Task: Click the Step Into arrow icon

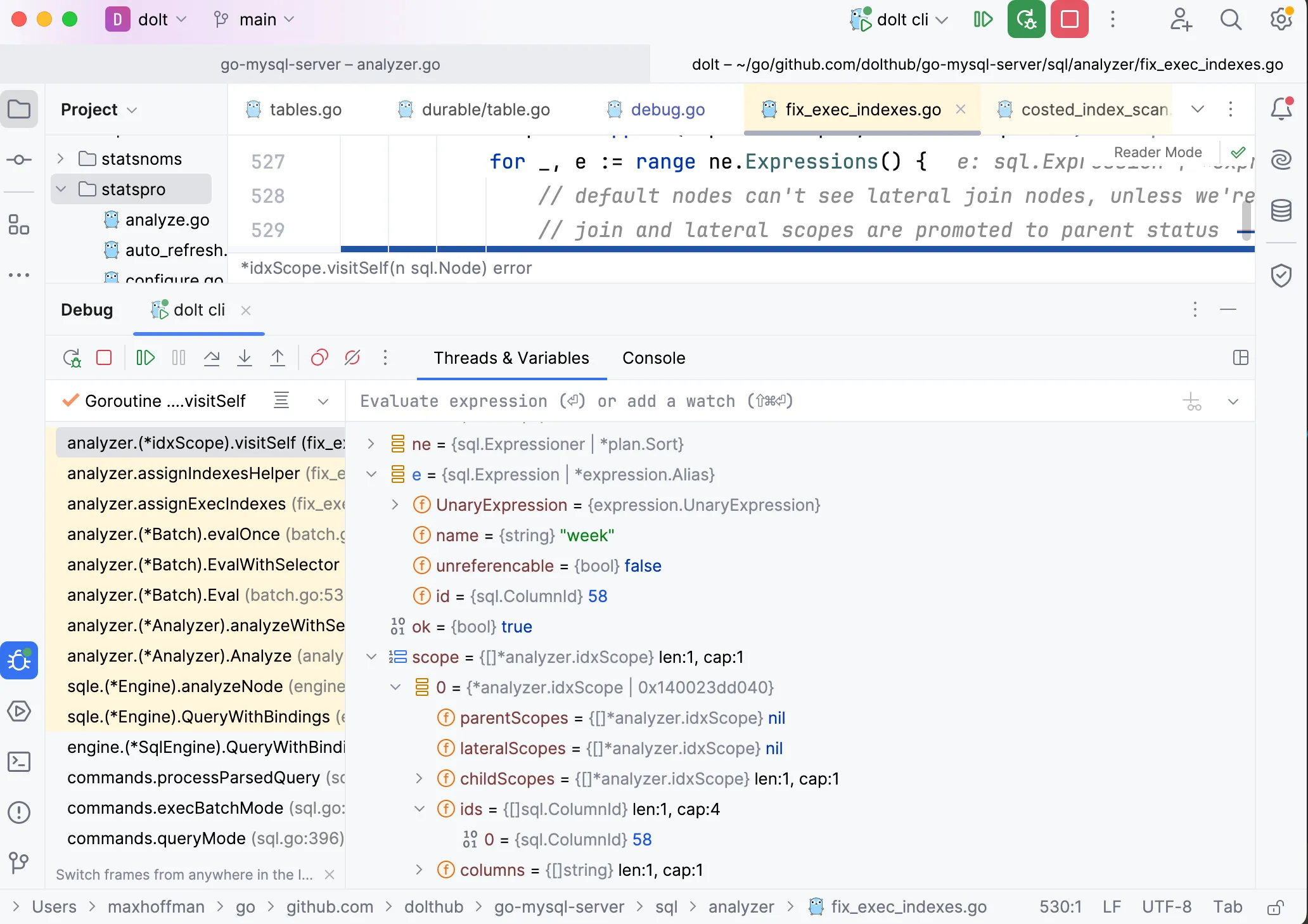Action: (x=245, y=358)
